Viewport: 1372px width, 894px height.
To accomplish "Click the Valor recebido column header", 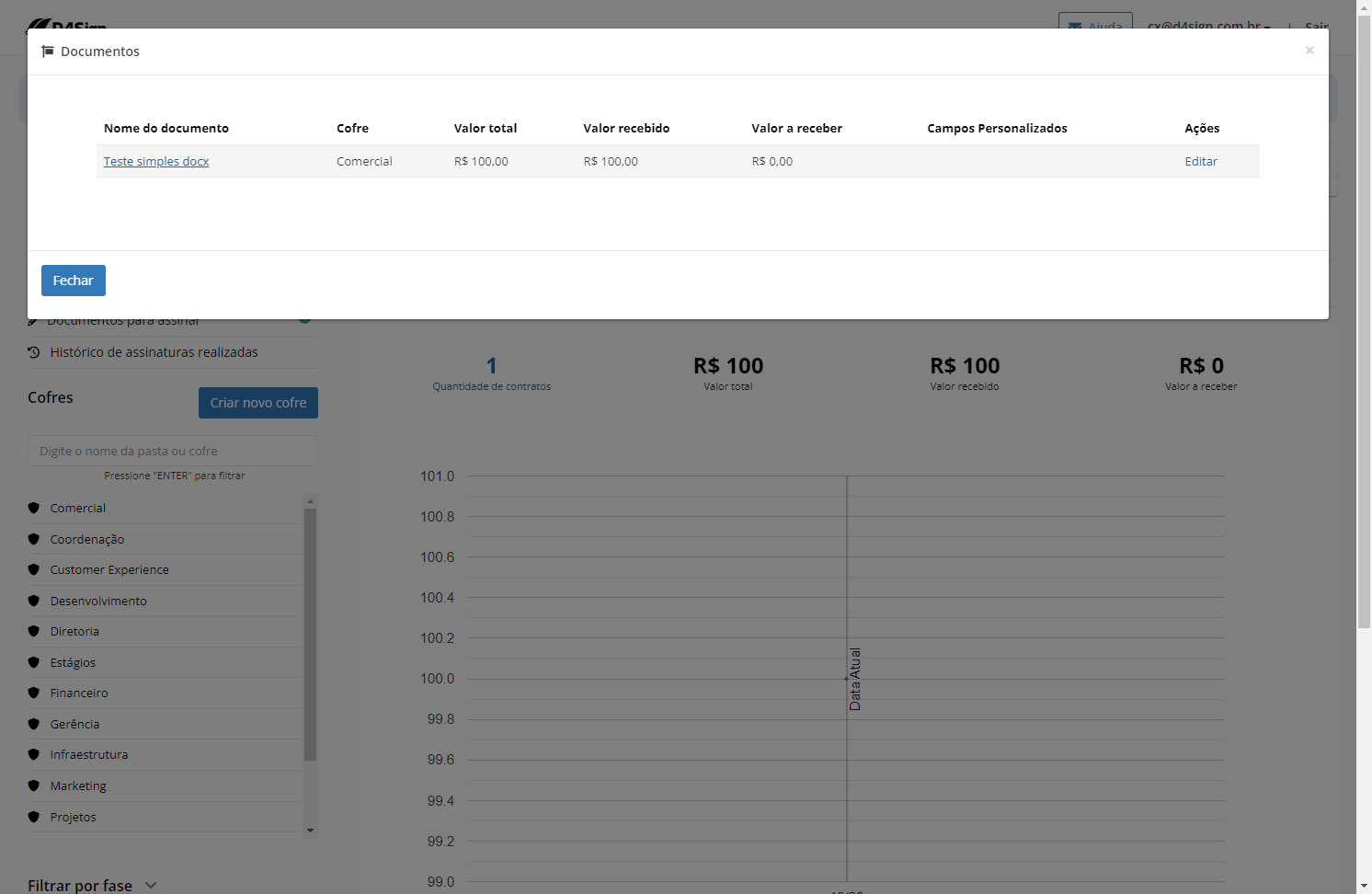I will (x=626, y=128).
